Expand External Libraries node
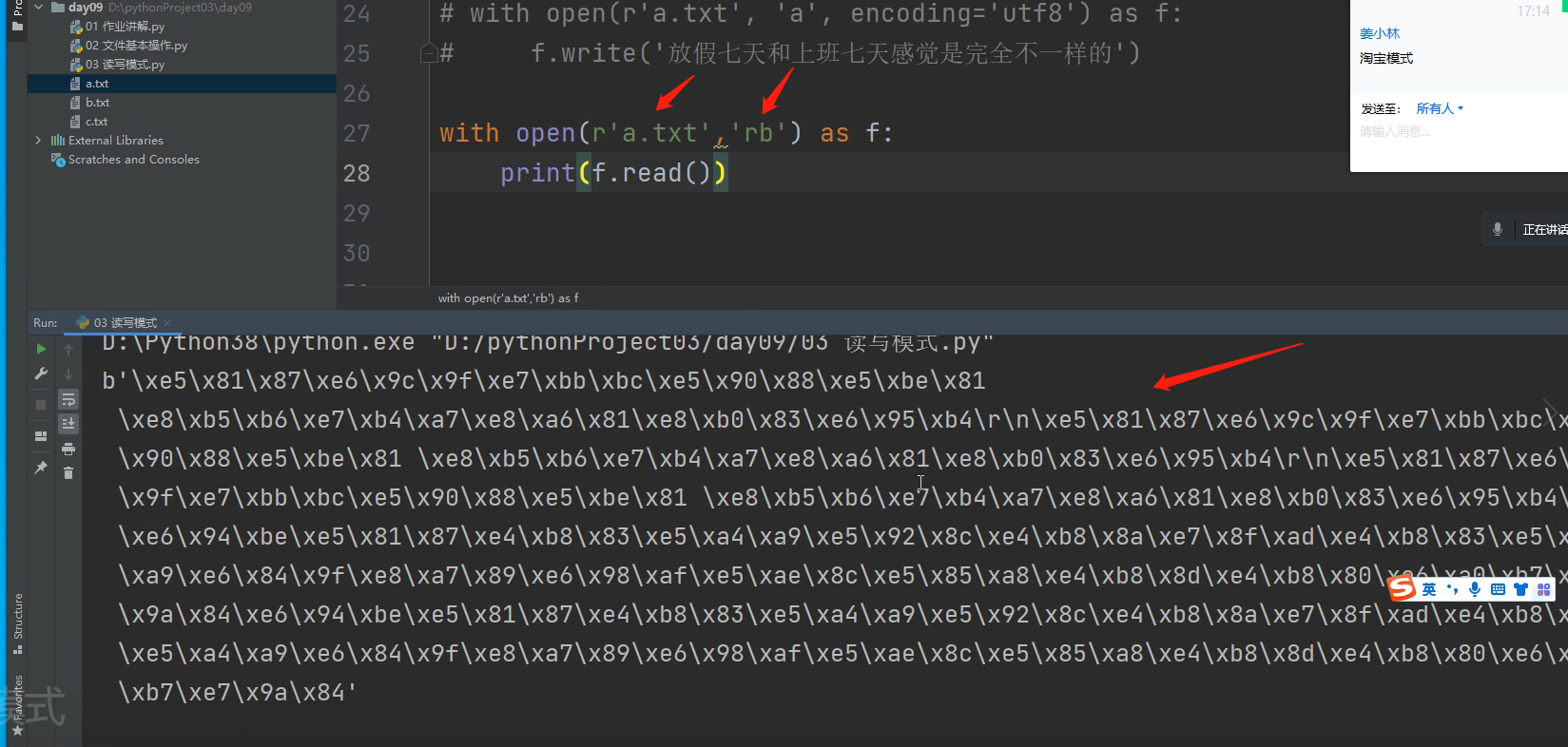Viewport: 1568px width, 747px height. [x=39, y=141]
